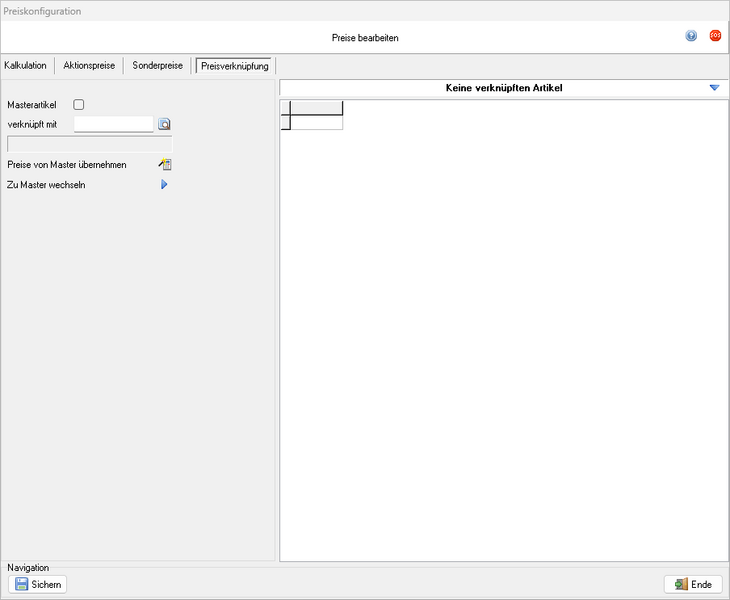Click the red SOS support icon
Screen dimensions: 730x600
715,36
